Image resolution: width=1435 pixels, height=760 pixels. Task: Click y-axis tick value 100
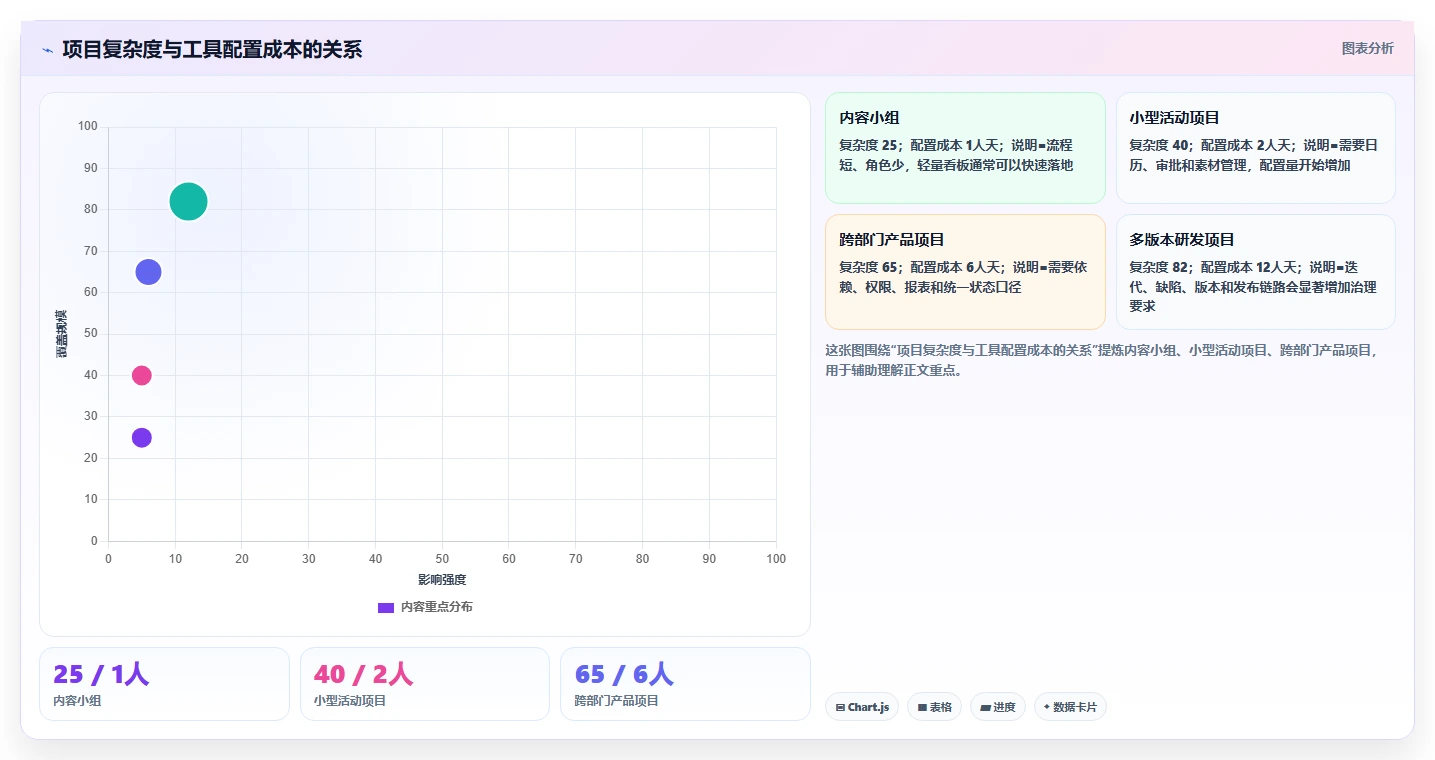tap(88, 127)
